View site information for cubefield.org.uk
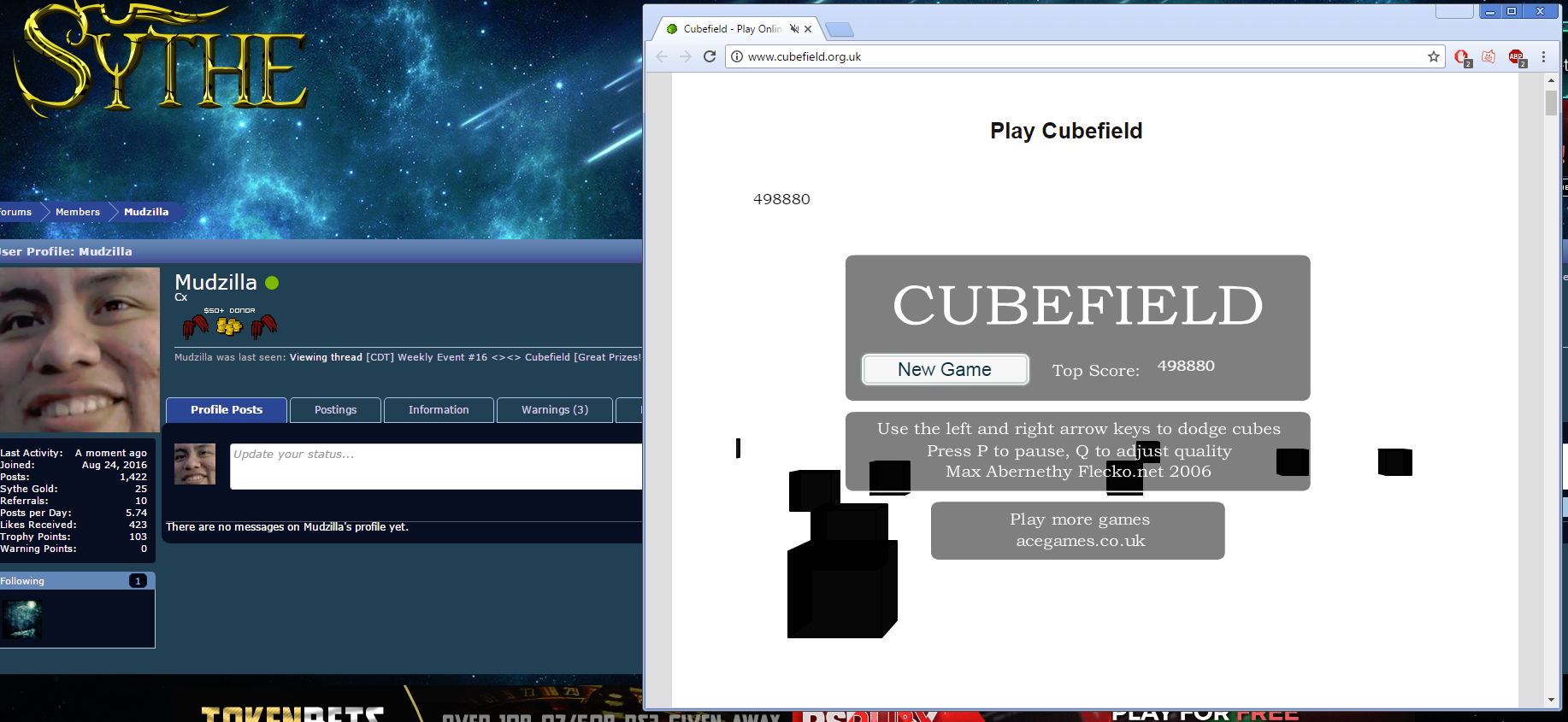The image size is (1568, 722). [x=737, y=56]
